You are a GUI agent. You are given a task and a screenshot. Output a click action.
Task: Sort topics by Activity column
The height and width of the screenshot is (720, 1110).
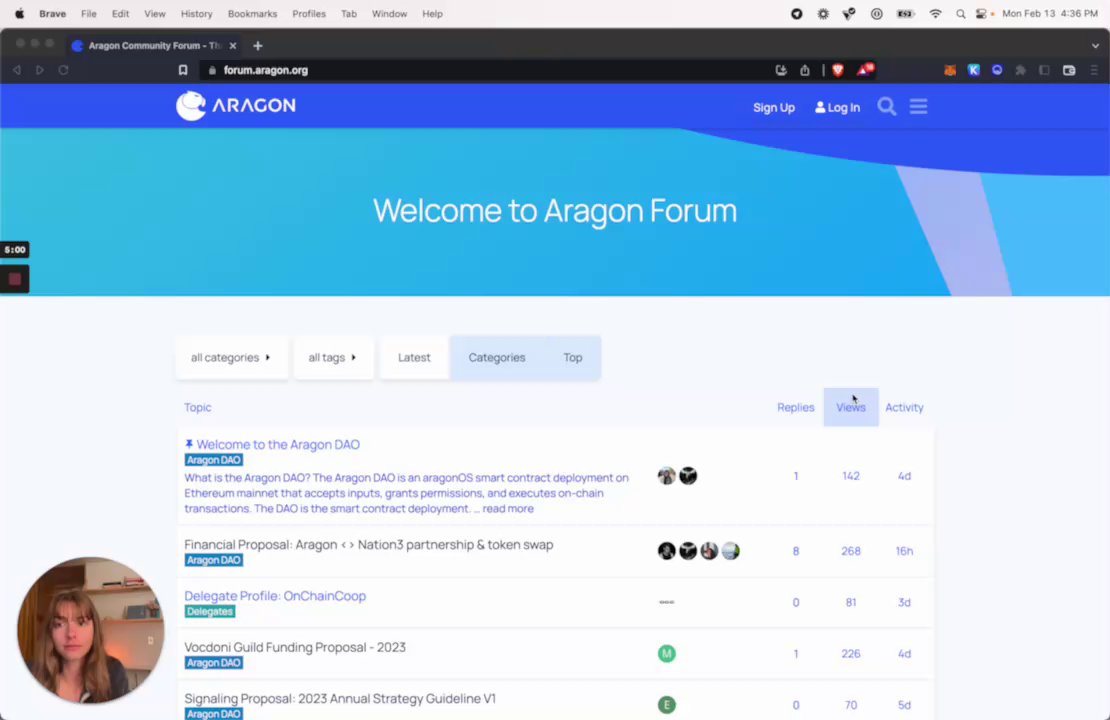(x=904, y=407)
